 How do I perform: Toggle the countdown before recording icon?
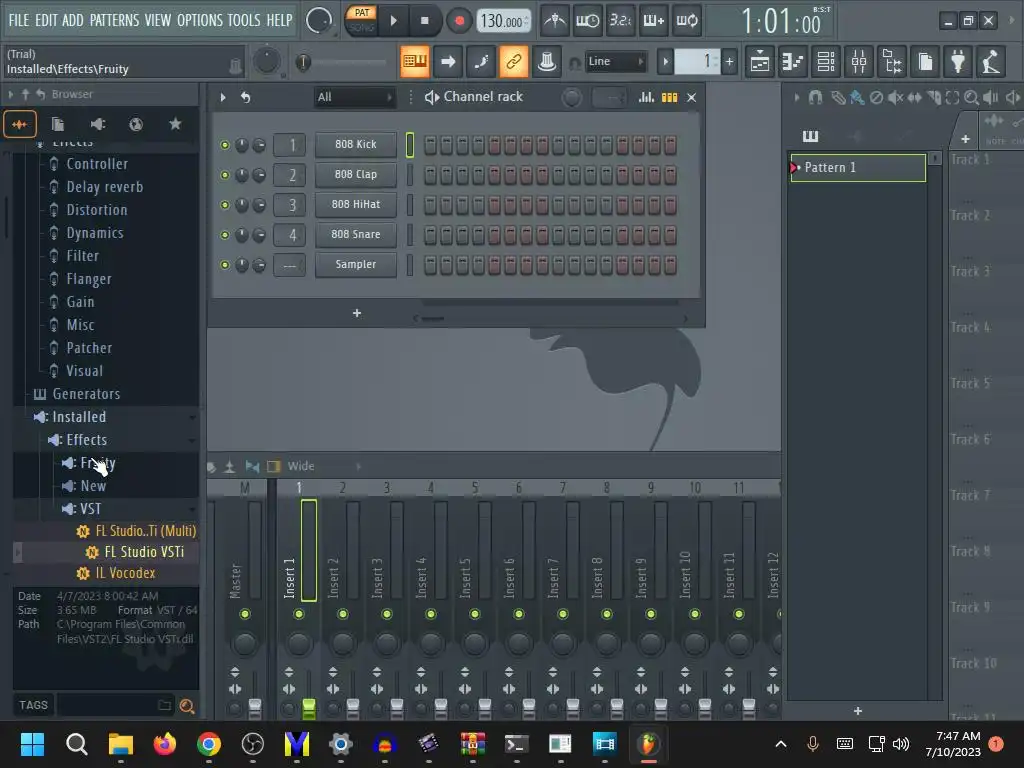[620, 21]
